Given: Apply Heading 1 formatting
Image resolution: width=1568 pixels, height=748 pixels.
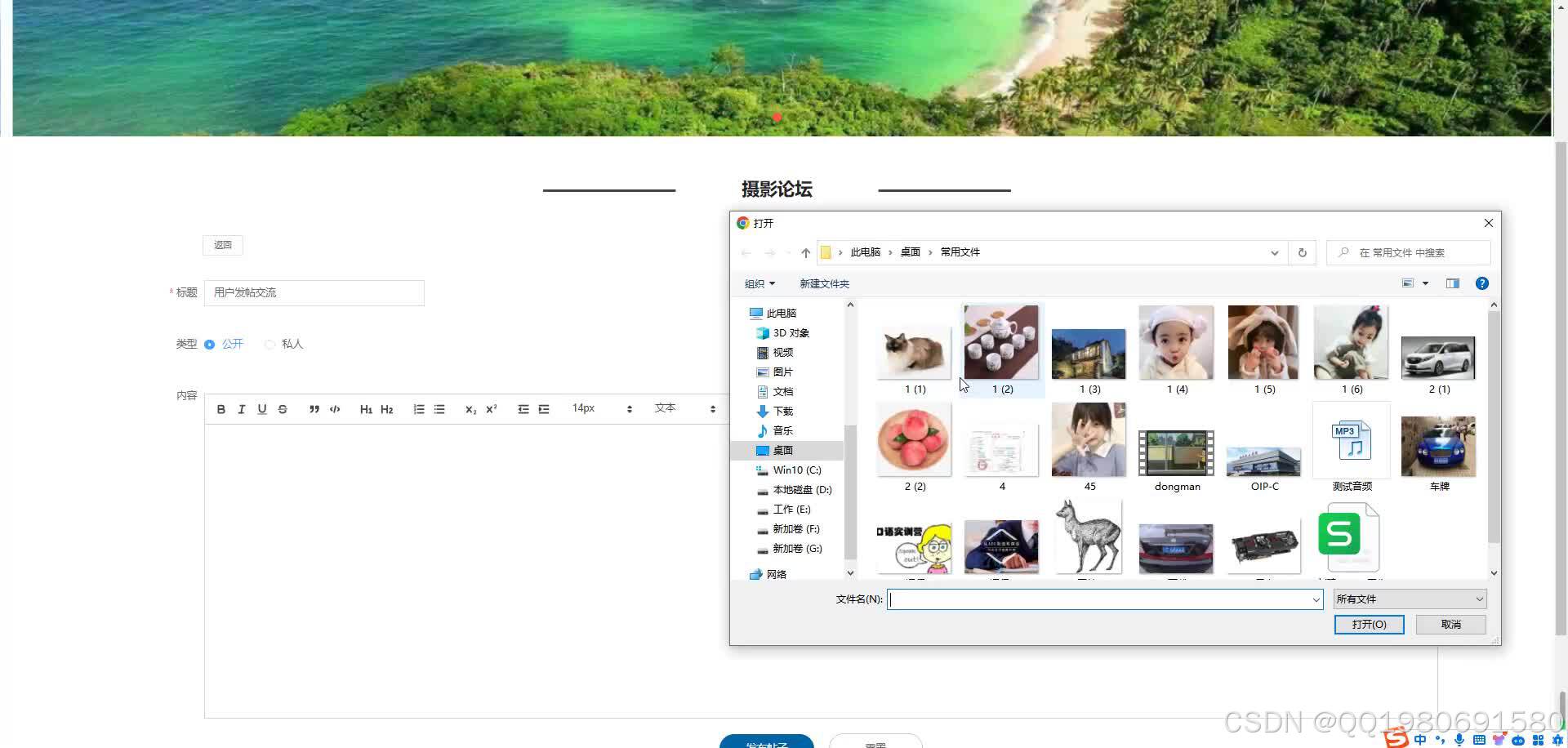Looking at the screenshot, I should [366, 409].
